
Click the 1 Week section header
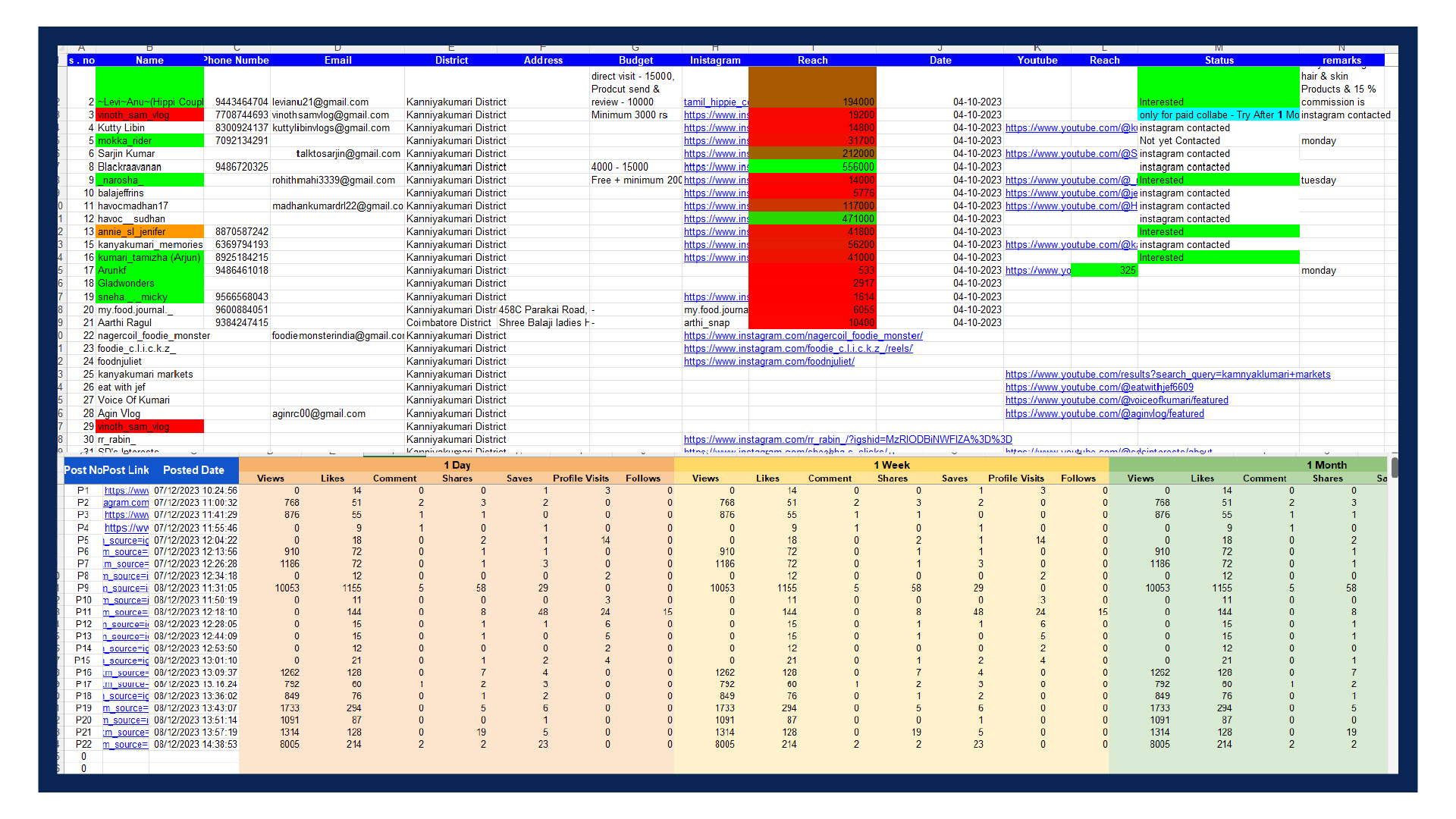point(891,465)
